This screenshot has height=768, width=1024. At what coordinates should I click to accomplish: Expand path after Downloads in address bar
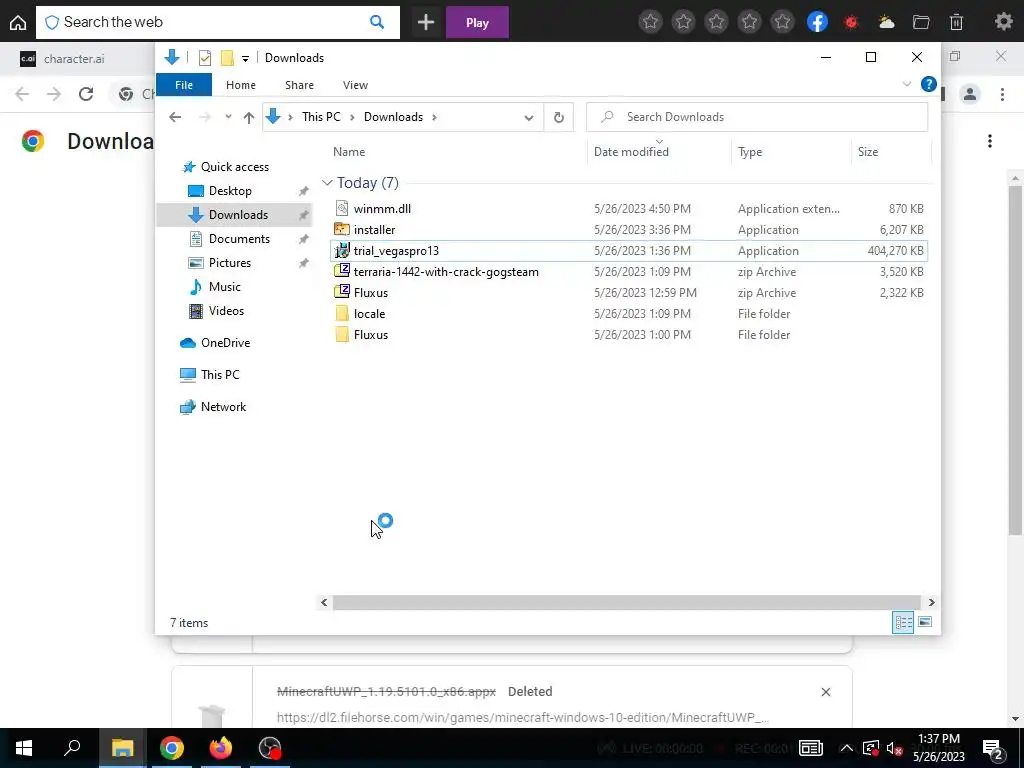434,117
